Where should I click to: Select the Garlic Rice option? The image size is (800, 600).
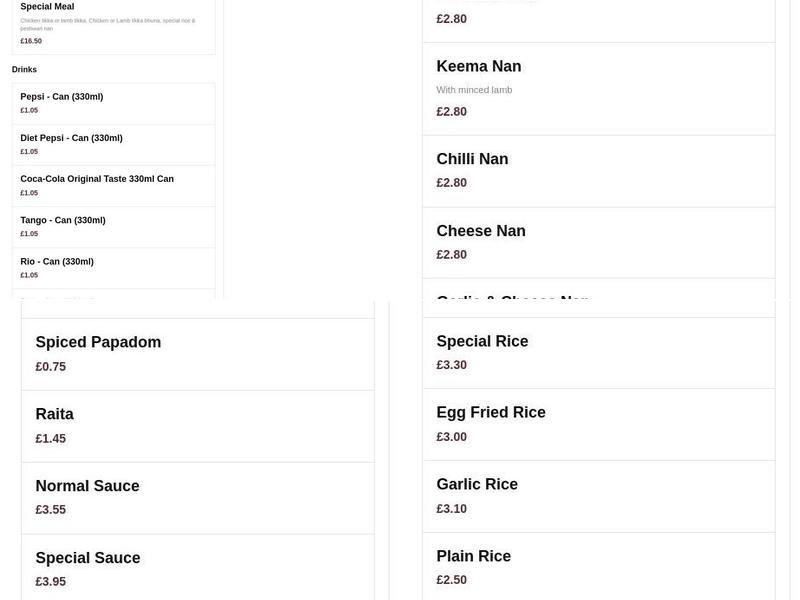pyautogui.click(x=597, y=495)
